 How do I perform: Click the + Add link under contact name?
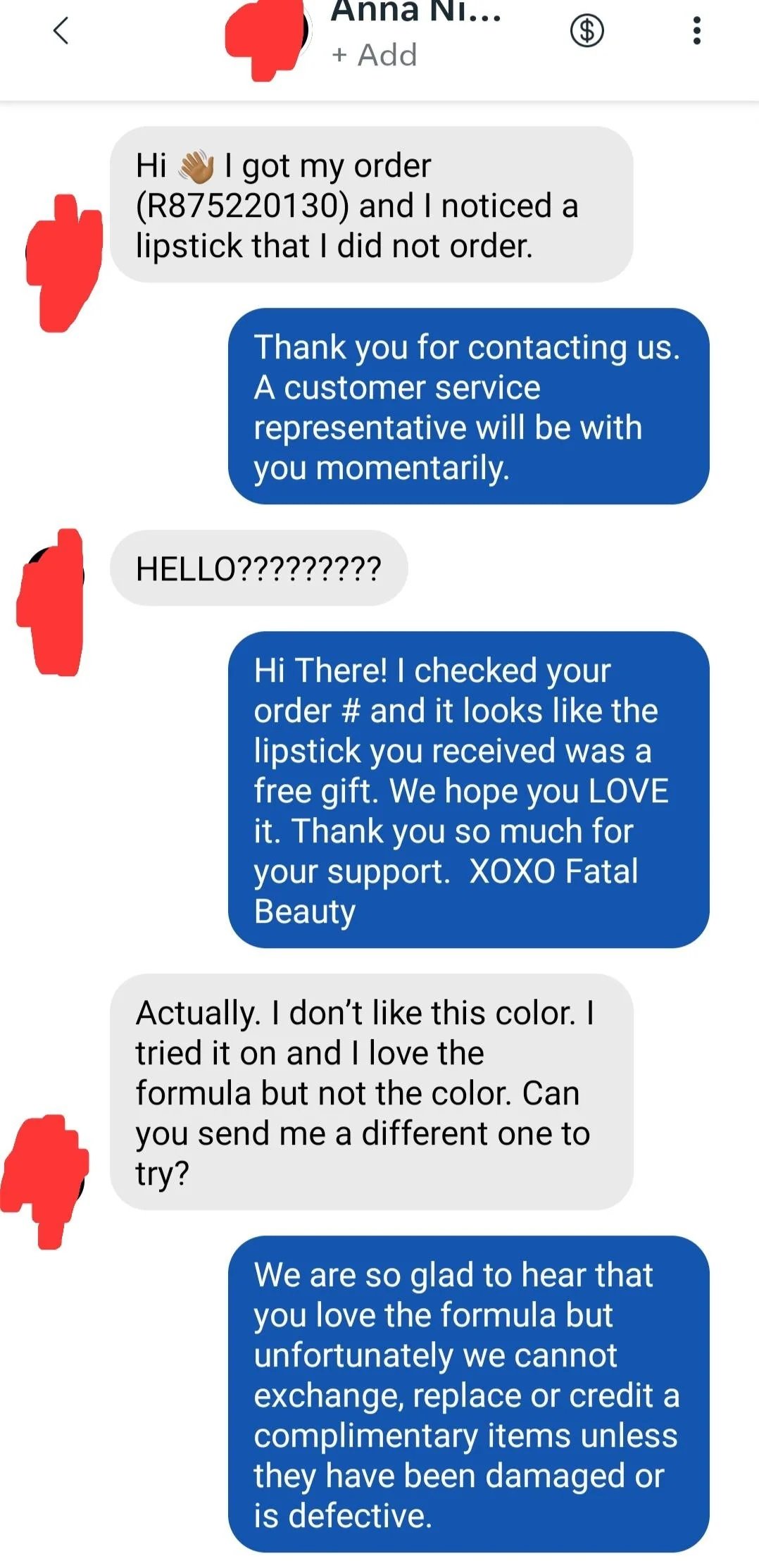point(374,55)
